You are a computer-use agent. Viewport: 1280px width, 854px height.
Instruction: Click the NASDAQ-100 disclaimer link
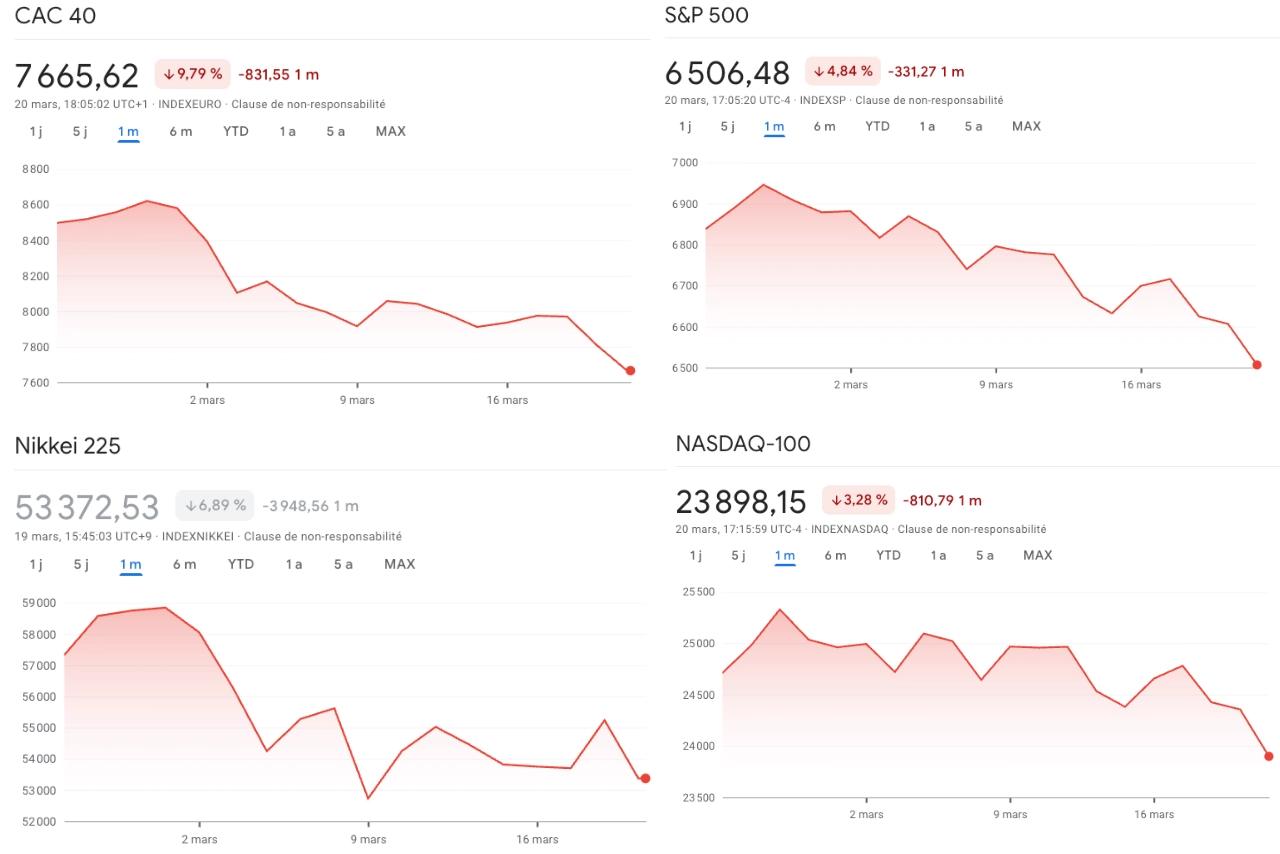[973, 529]
